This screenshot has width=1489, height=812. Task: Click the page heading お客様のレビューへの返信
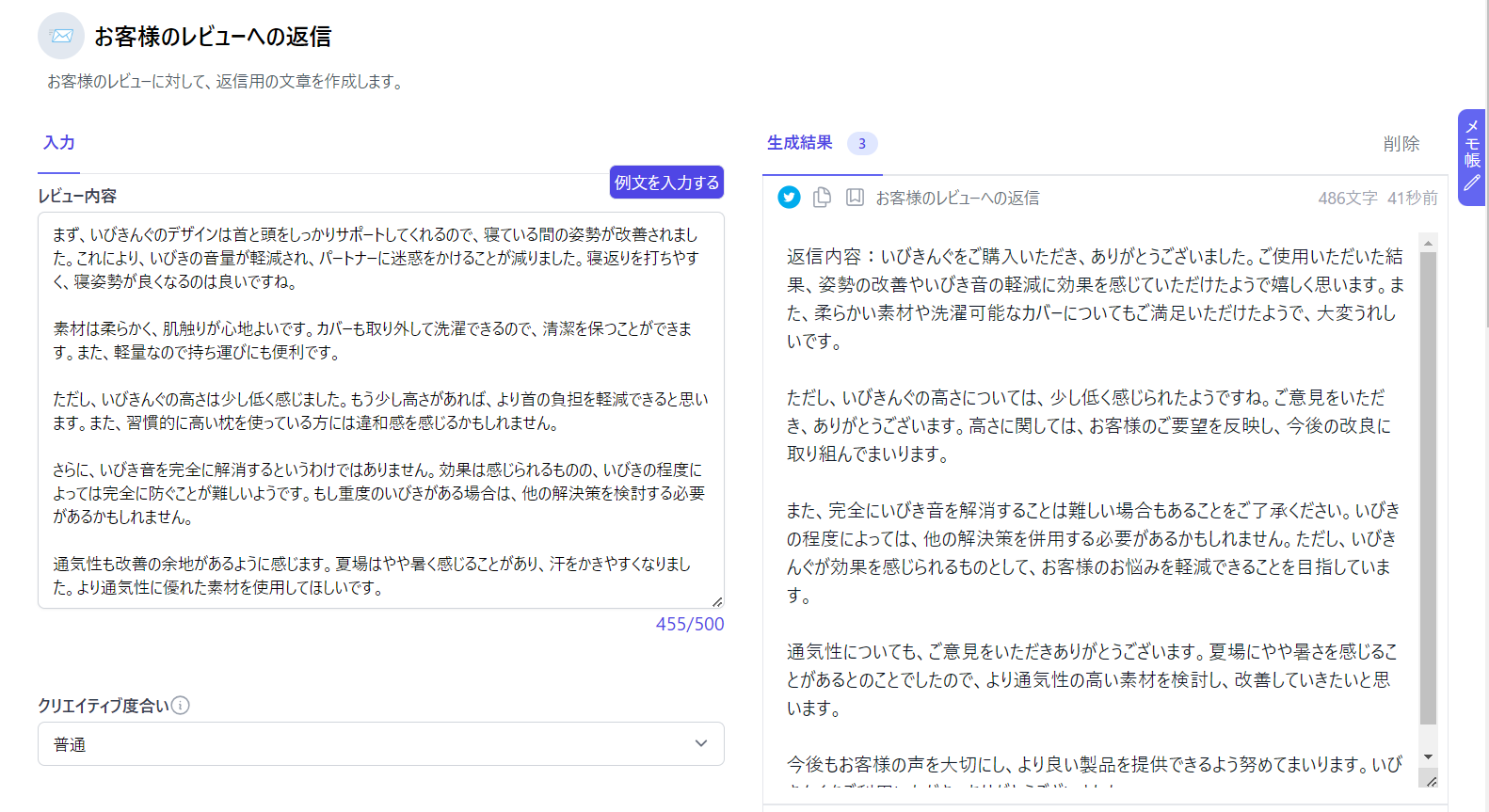pyautogui.click(x=213, y=36)
